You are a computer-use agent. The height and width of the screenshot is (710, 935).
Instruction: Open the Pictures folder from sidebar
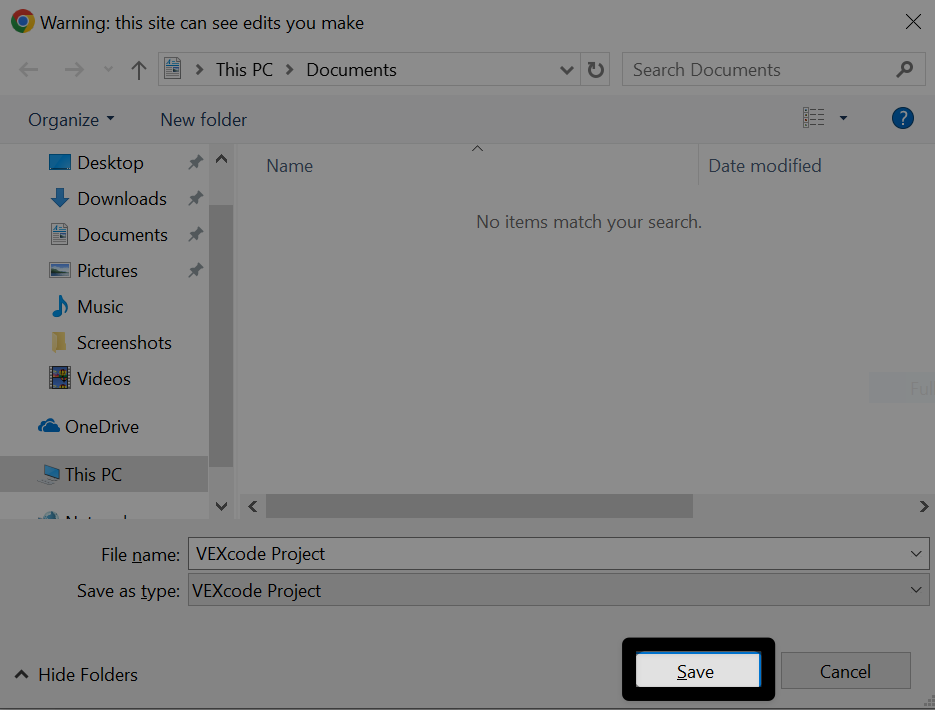(107, 270)
